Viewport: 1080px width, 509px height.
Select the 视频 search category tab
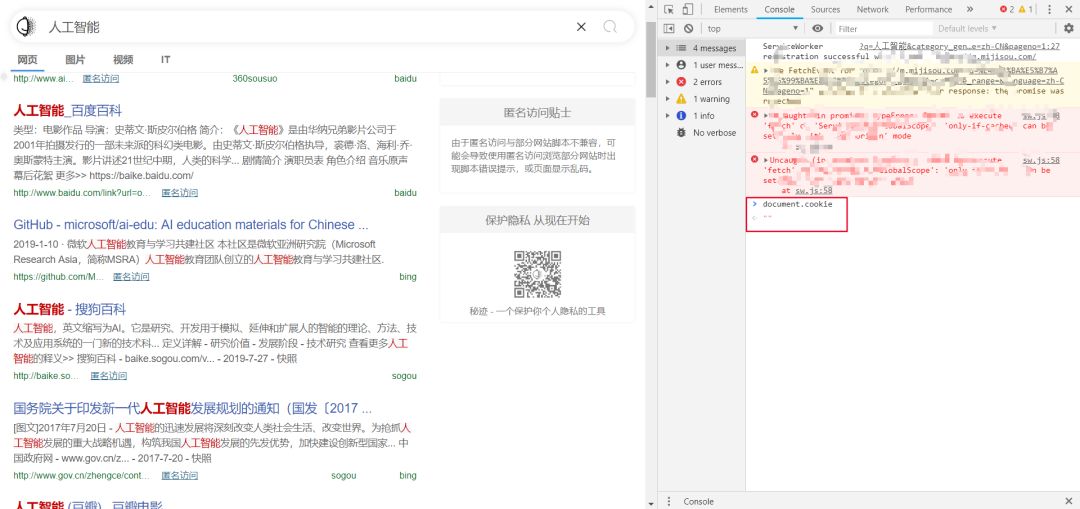tap(123, 60)
